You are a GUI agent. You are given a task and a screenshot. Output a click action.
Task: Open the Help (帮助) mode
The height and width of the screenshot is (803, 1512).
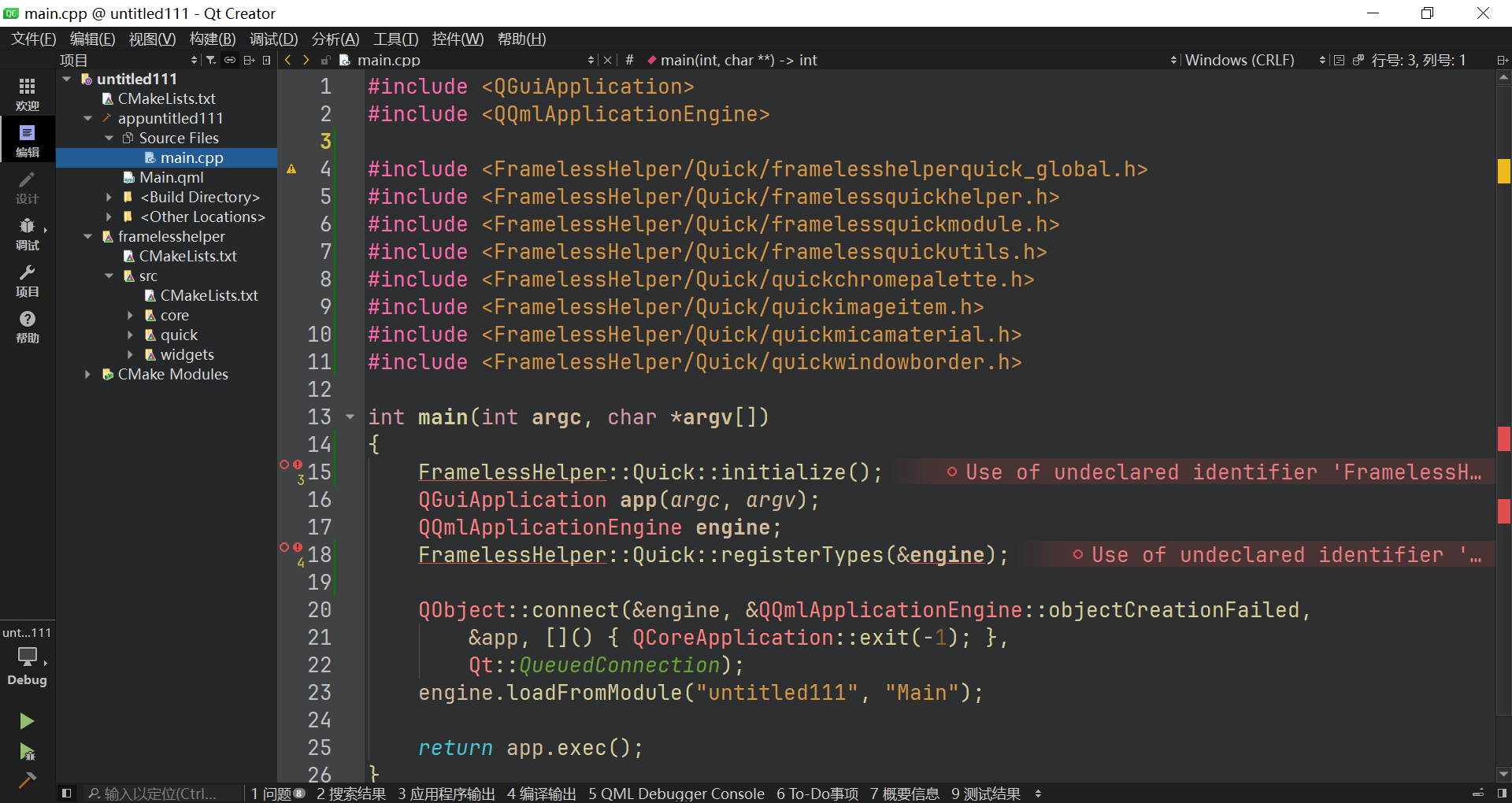click(28, 326)
